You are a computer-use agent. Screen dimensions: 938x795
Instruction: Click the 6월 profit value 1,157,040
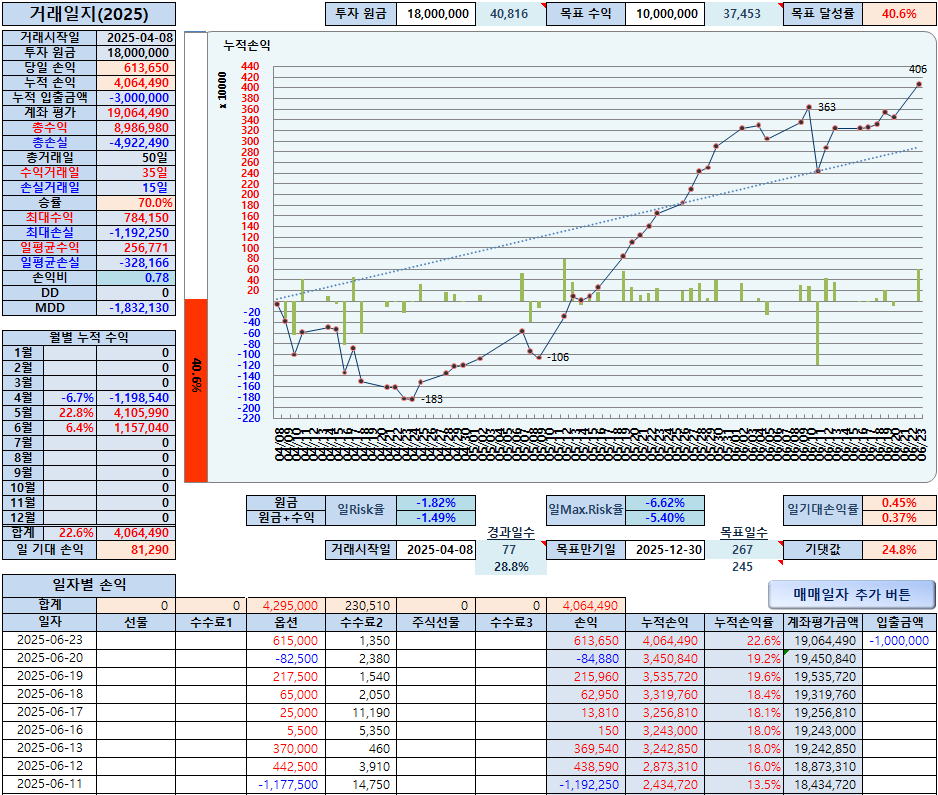tap(136, 428)
